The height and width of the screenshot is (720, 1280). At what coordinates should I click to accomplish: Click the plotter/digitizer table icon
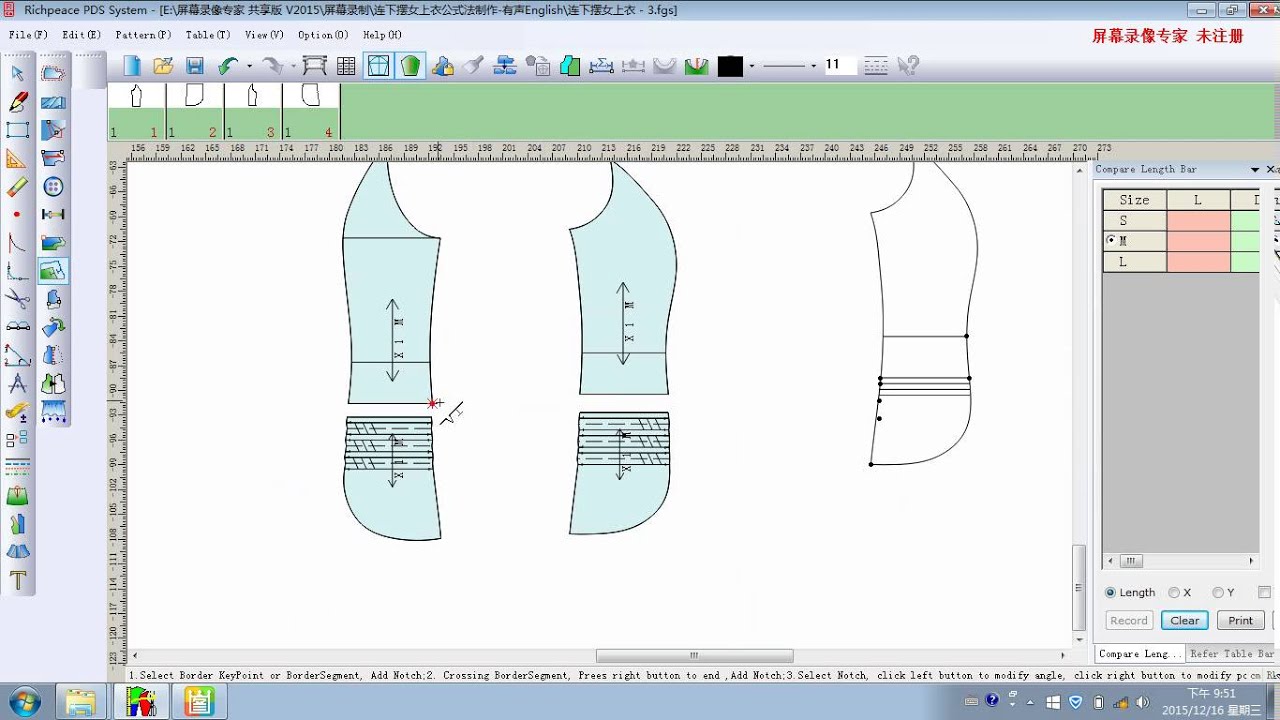315,66
